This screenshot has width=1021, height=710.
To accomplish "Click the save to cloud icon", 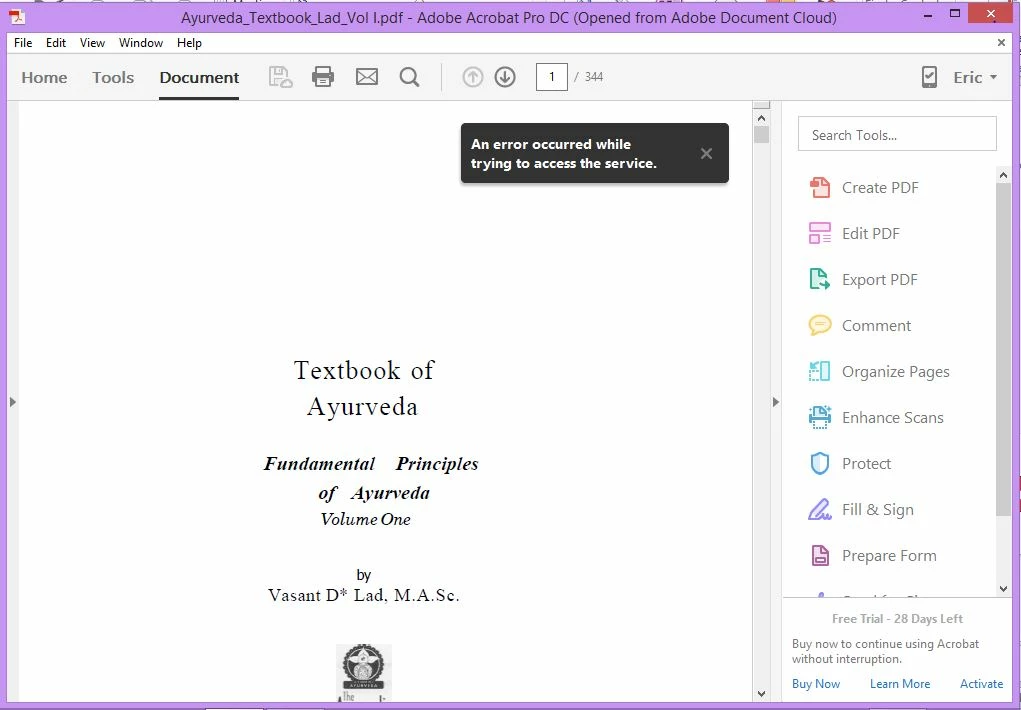I will coord(281,77).
